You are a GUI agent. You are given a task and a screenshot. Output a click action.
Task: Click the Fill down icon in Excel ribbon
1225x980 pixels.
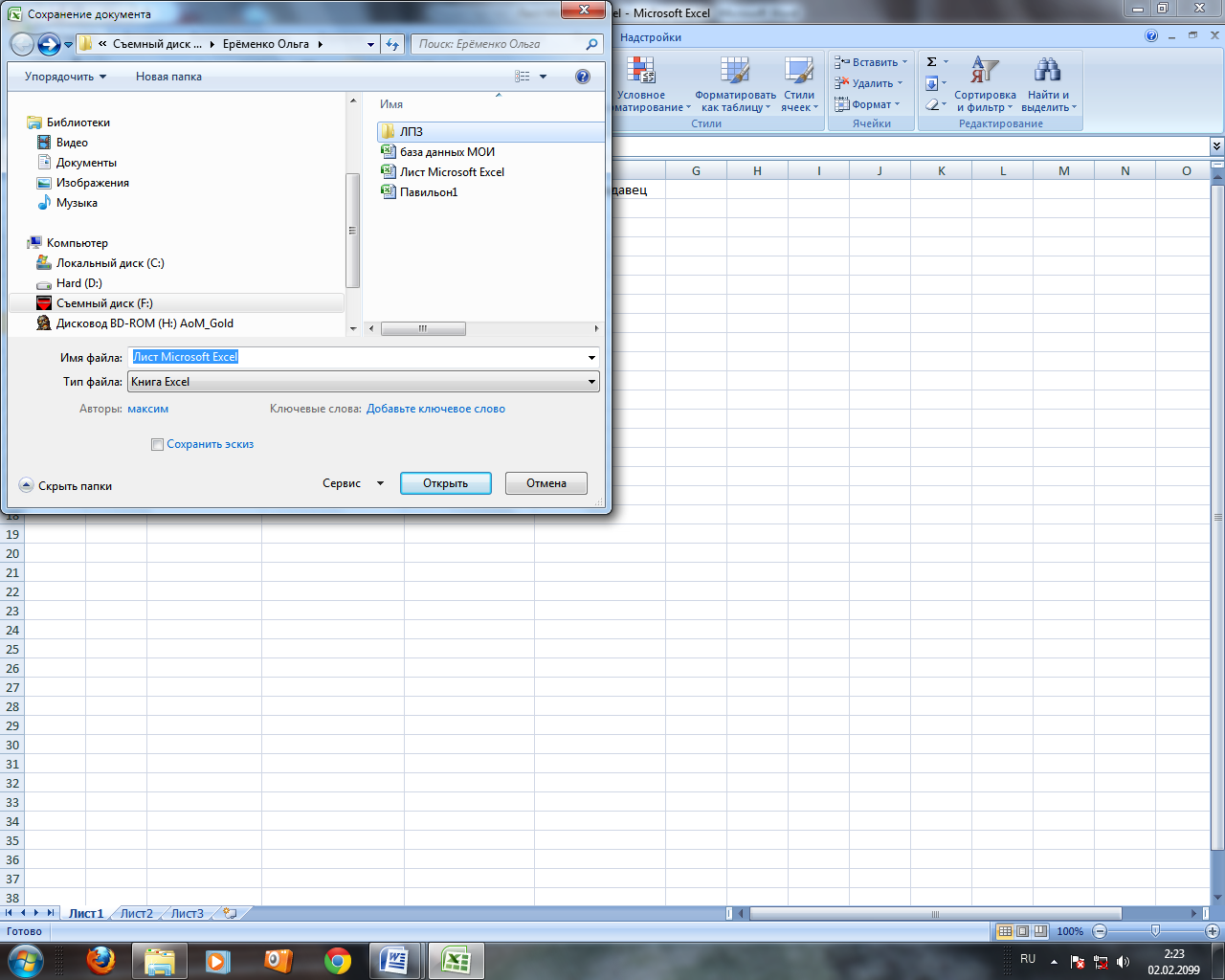[932, 83]
